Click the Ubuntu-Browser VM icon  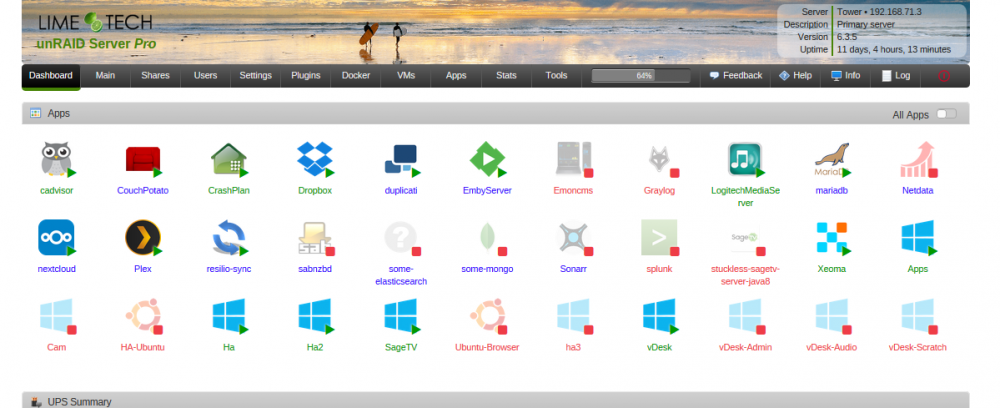pyautogui.click(x=487, y=316)
